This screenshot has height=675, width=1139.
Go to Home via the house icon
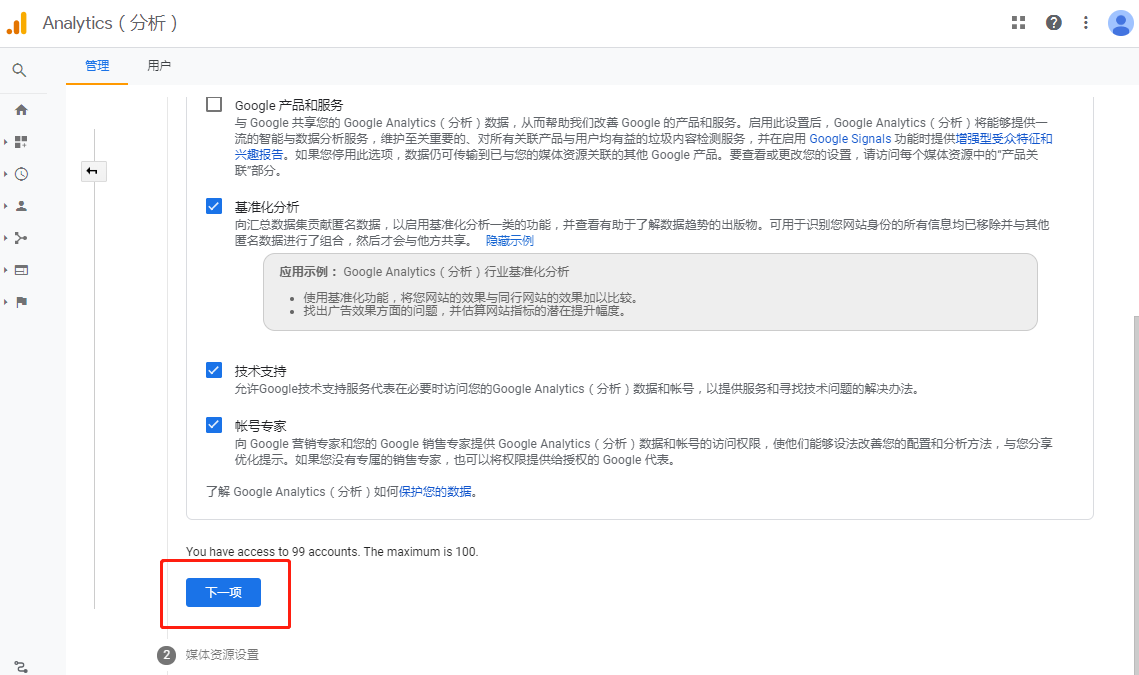pyautogui.click(x=21, y=110)
